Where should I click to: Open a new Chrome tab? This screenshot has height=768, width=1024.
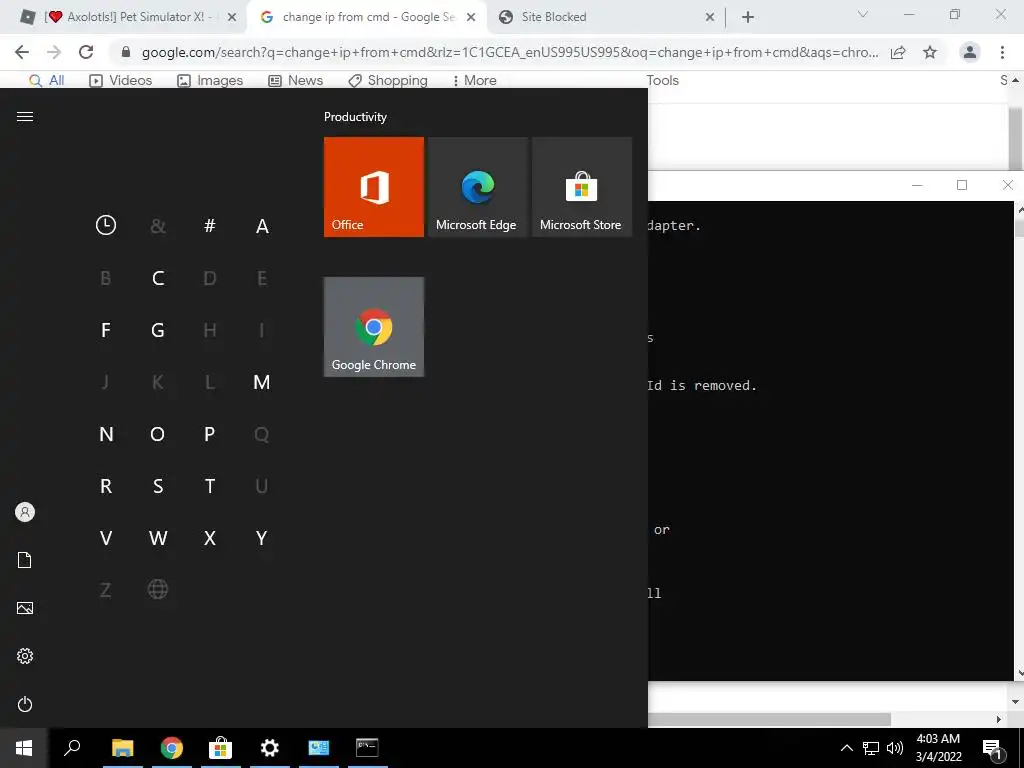click(x=748, y=17)
